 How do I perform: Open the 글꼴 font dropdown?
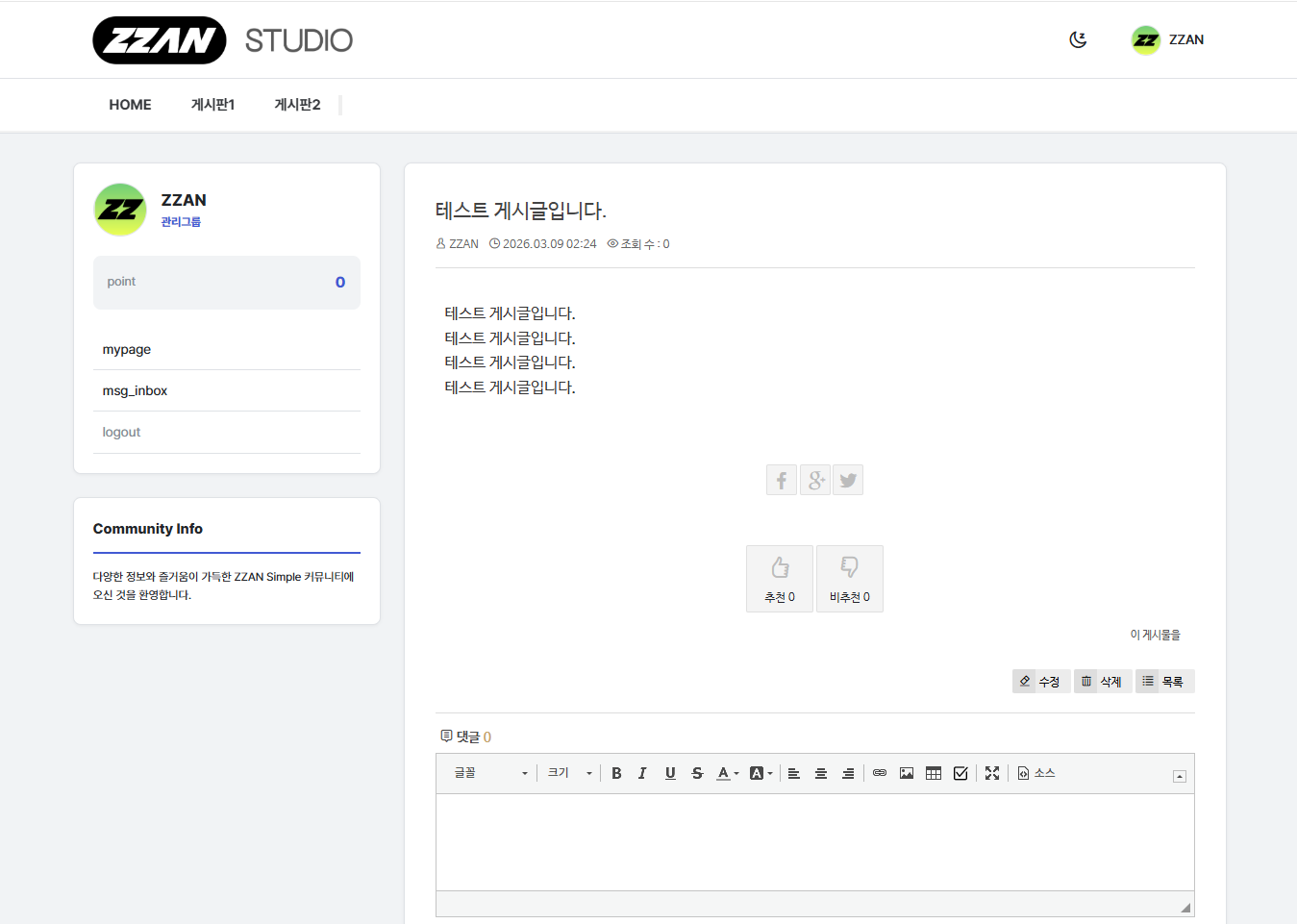tap(490, 773)
